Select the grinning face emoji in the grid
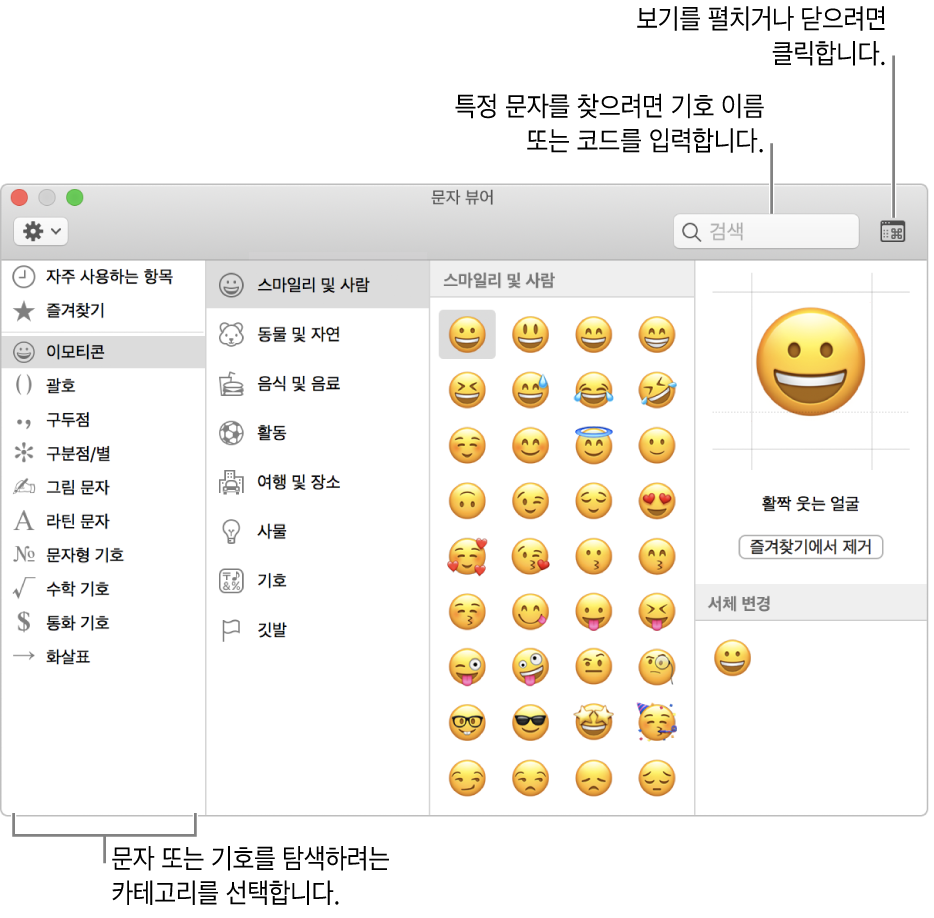 click(x=467, y=334)
